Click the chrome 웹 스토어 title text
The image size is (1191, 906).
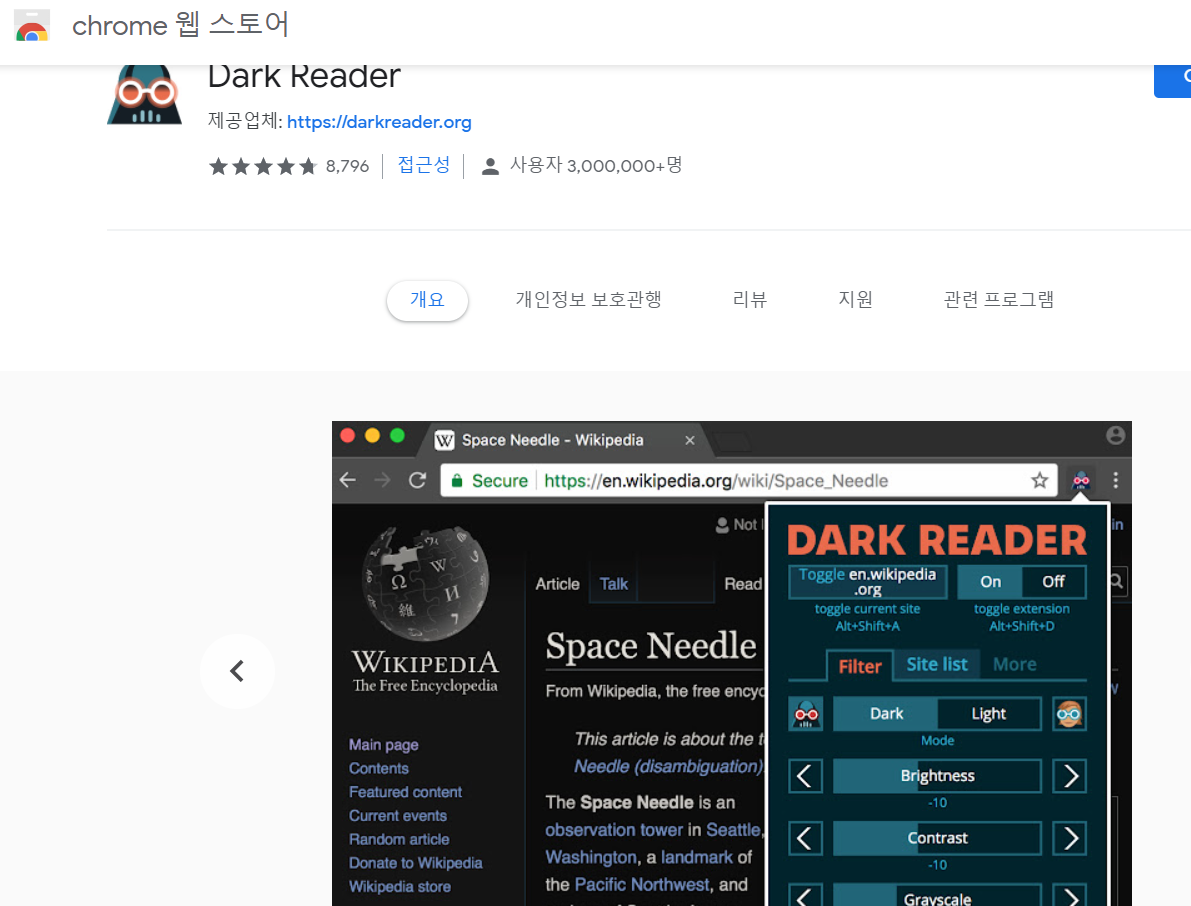180,25
